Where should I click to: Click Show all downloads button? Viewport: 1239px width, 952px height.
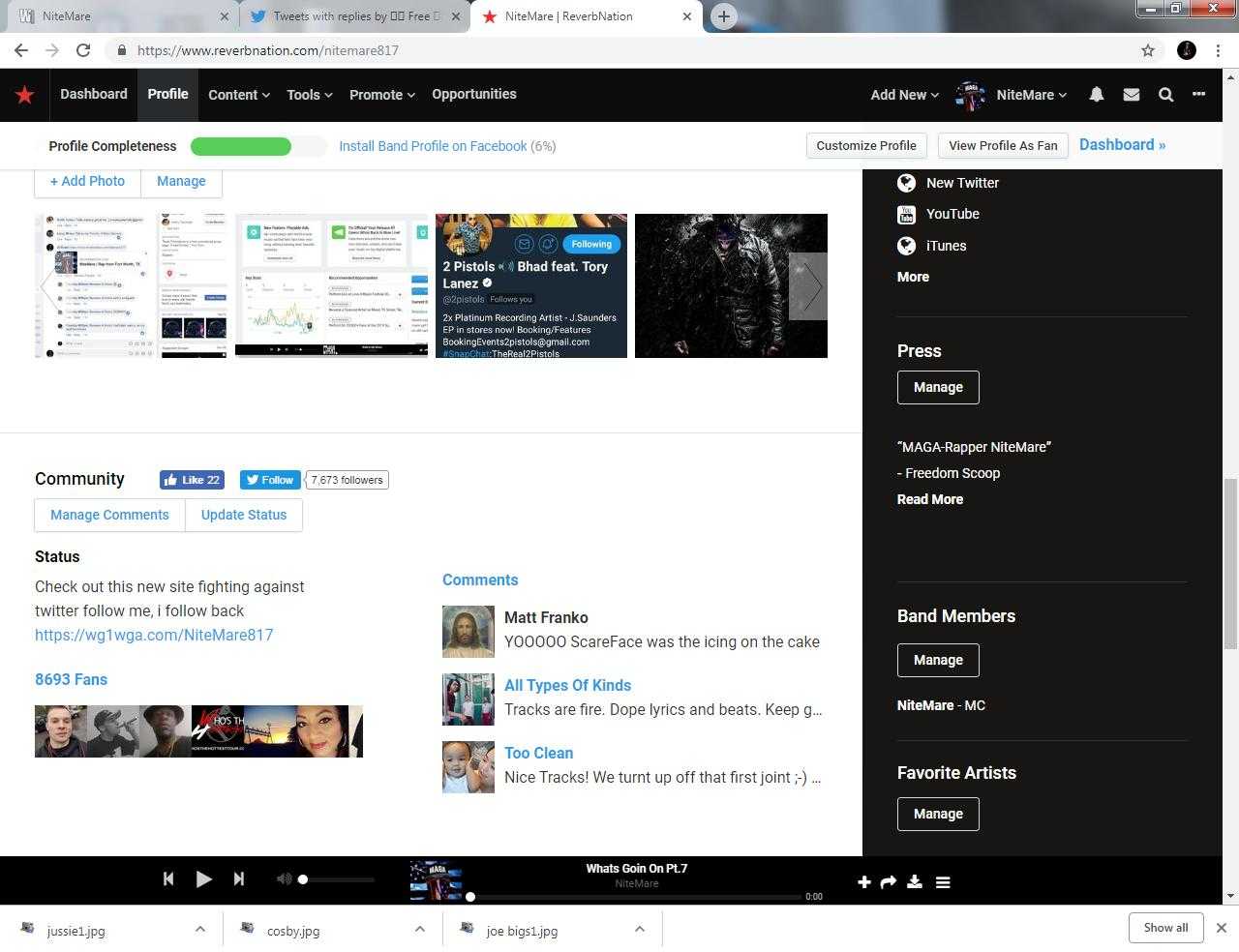pos(1165,928)
